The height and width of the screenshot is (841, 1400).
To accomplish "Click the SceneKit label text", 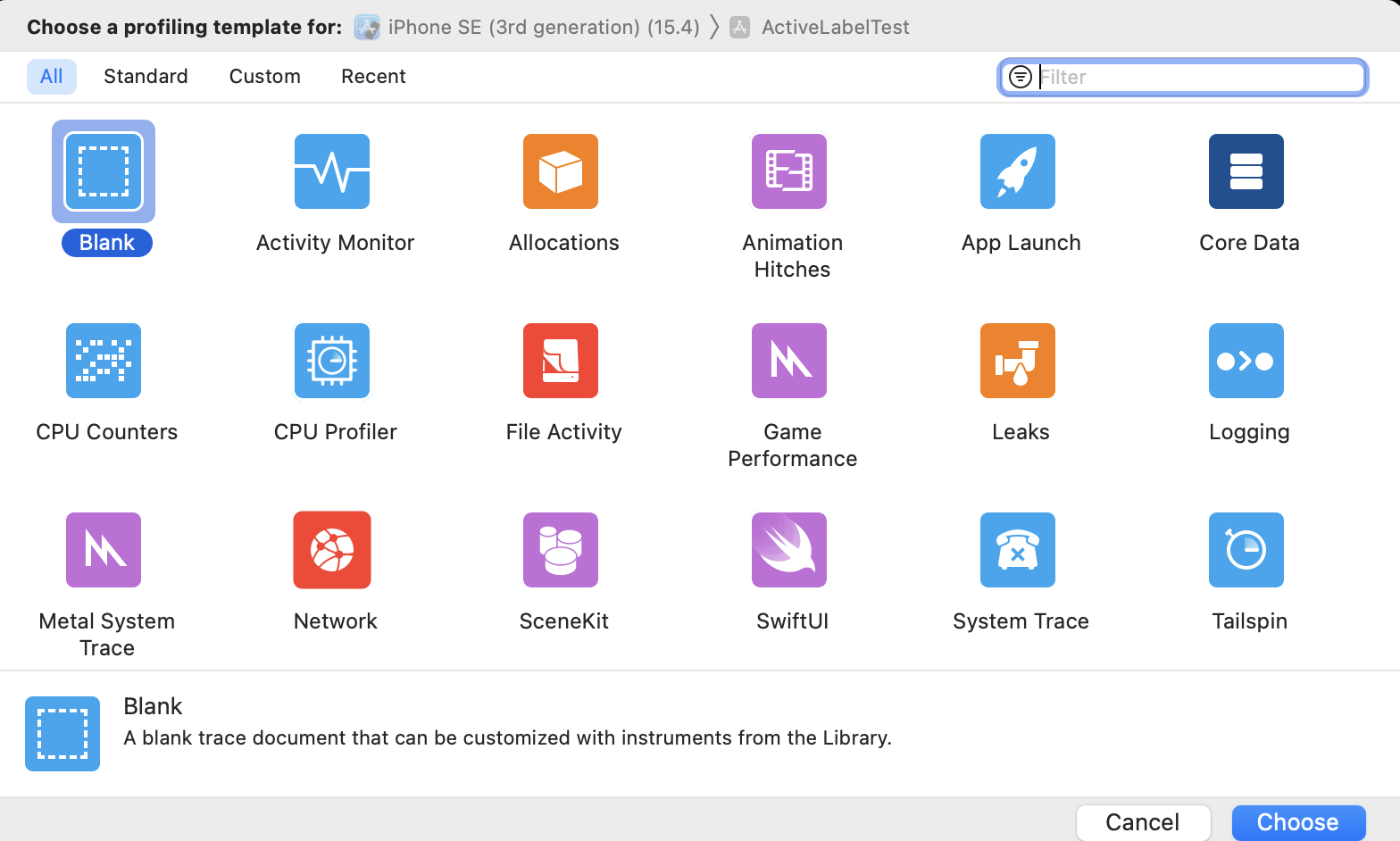I will 564,621.
